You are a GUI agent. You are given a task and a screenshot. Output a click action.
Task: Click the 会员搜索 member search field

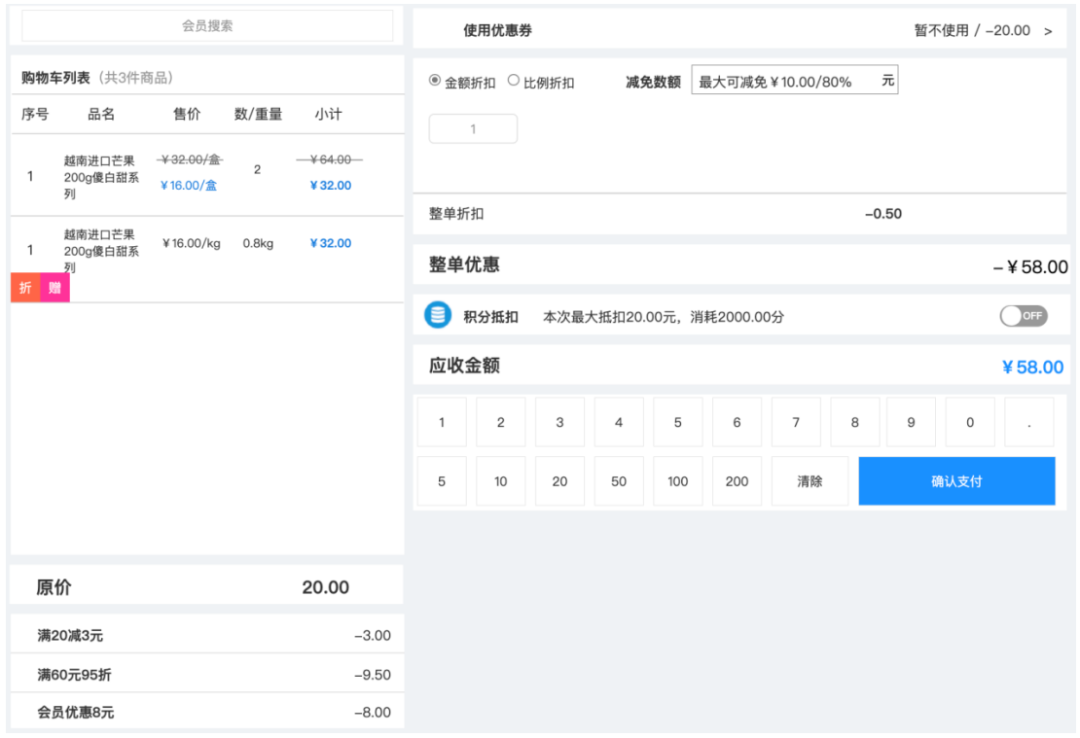(207, 25)
